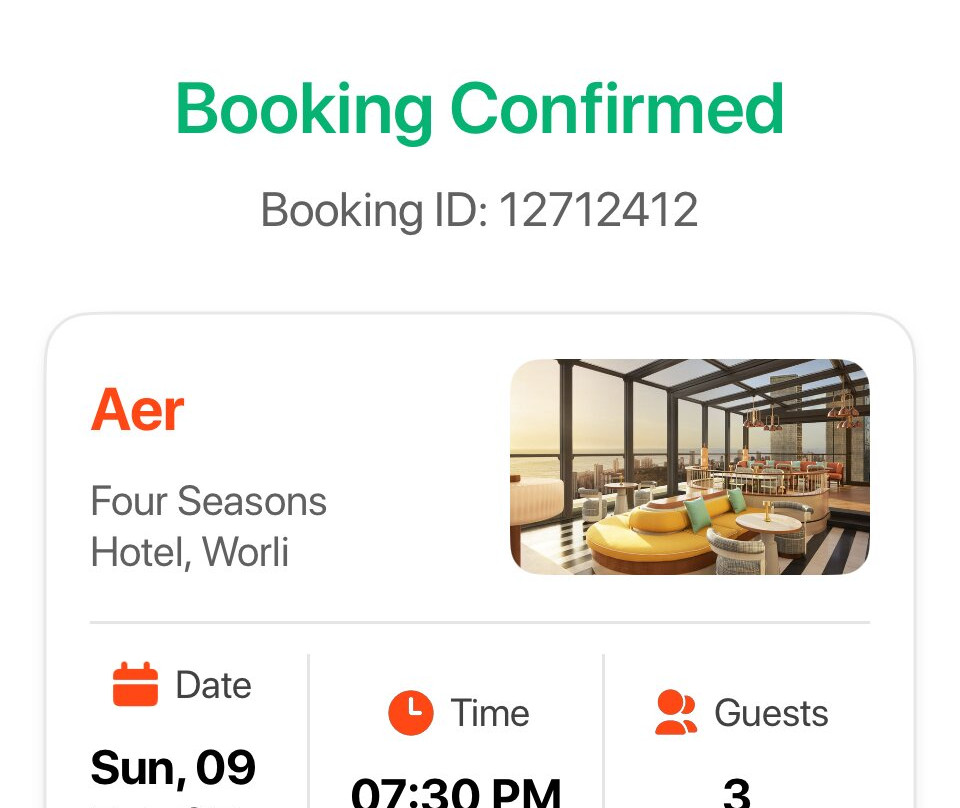Click the Guests label

click(x=771, y=713)
